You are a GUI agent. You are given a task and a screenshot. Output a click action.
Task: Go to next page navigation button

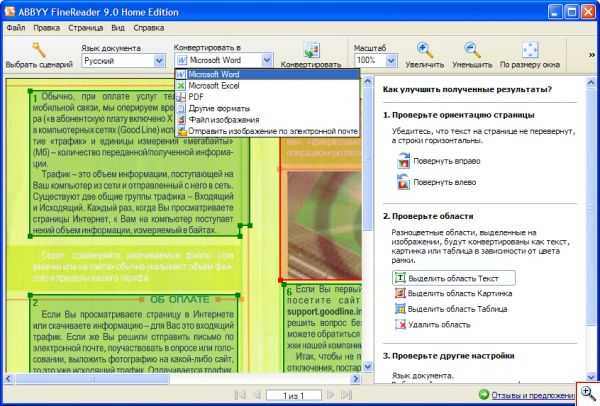click(x=331, y=395)
